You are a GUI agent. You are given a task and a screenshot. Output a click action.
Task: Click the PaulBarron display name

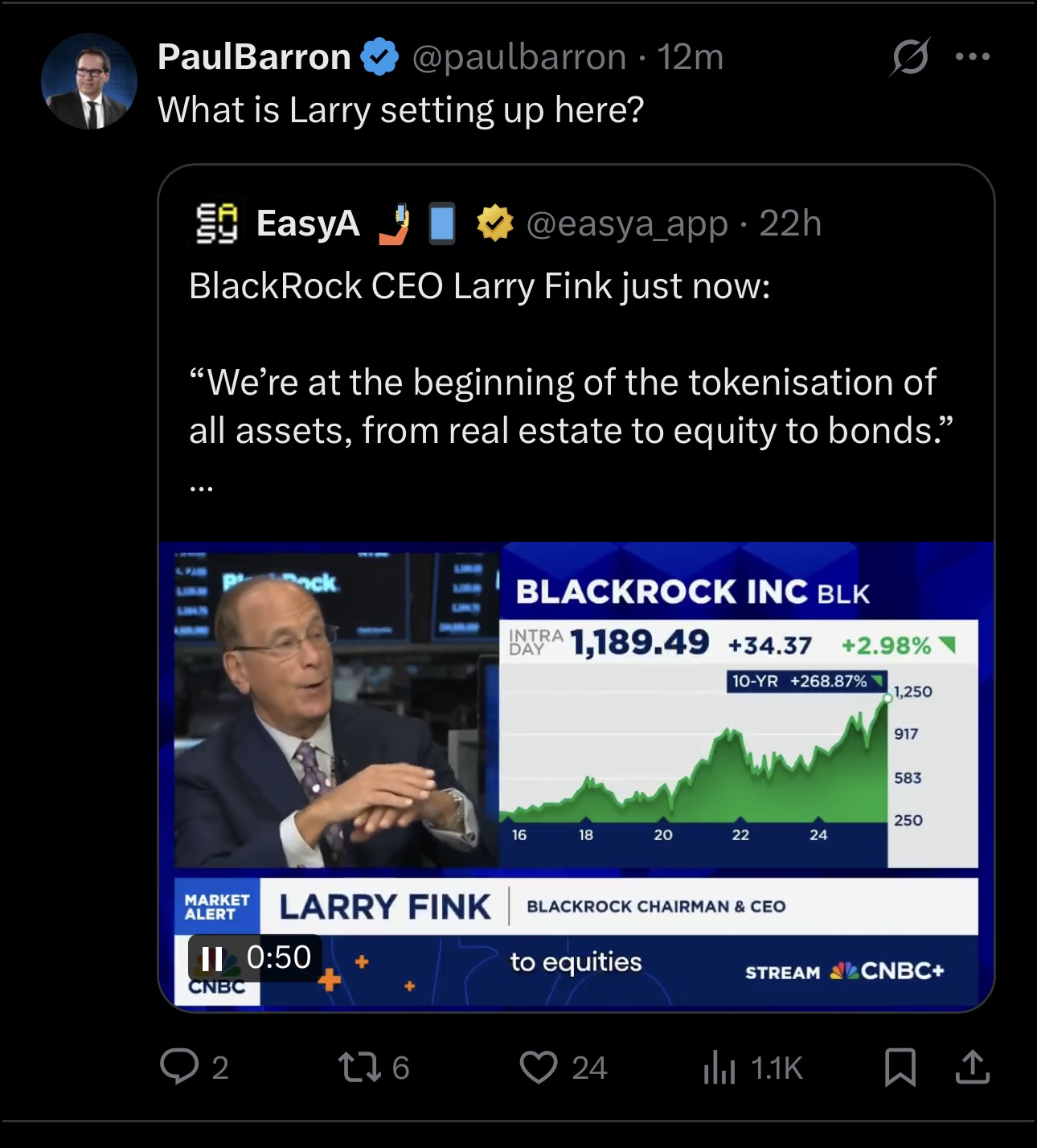click(254, 57)
